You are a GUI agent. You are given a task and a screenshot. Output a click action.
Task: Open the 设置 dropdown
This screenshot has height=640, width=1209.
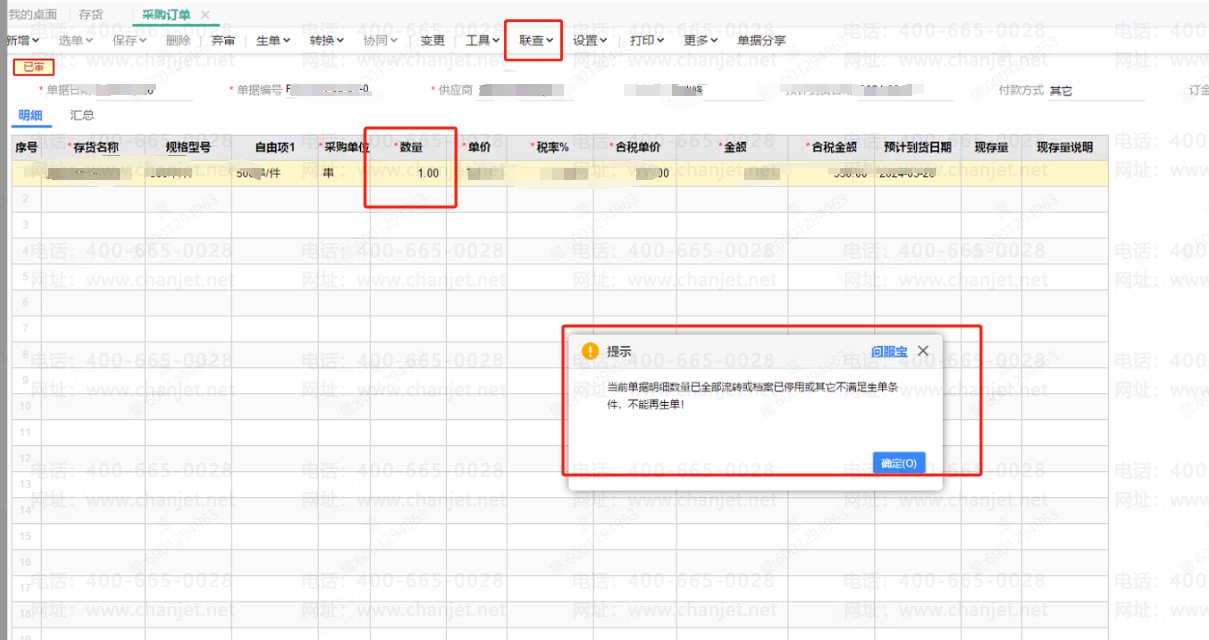pos(590,41)
